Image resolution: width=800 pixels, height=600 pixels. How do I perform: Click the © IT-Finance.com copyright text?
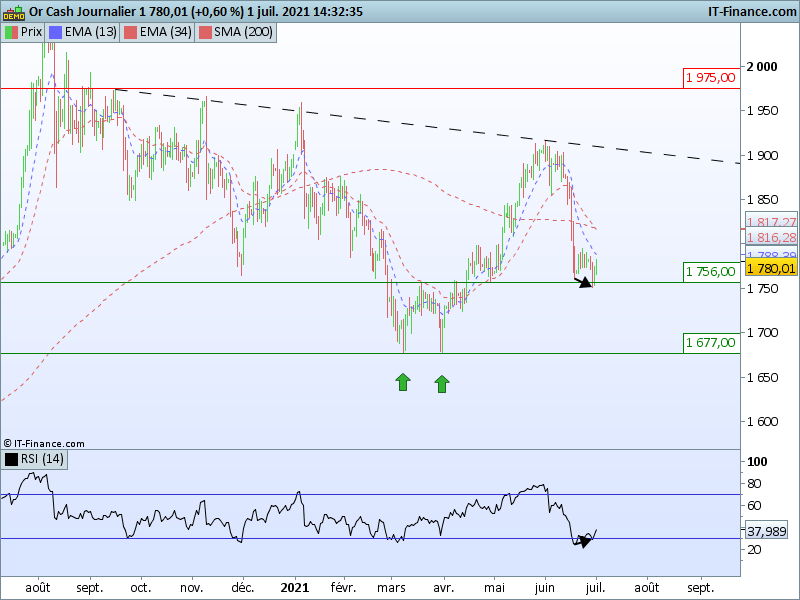44,443
